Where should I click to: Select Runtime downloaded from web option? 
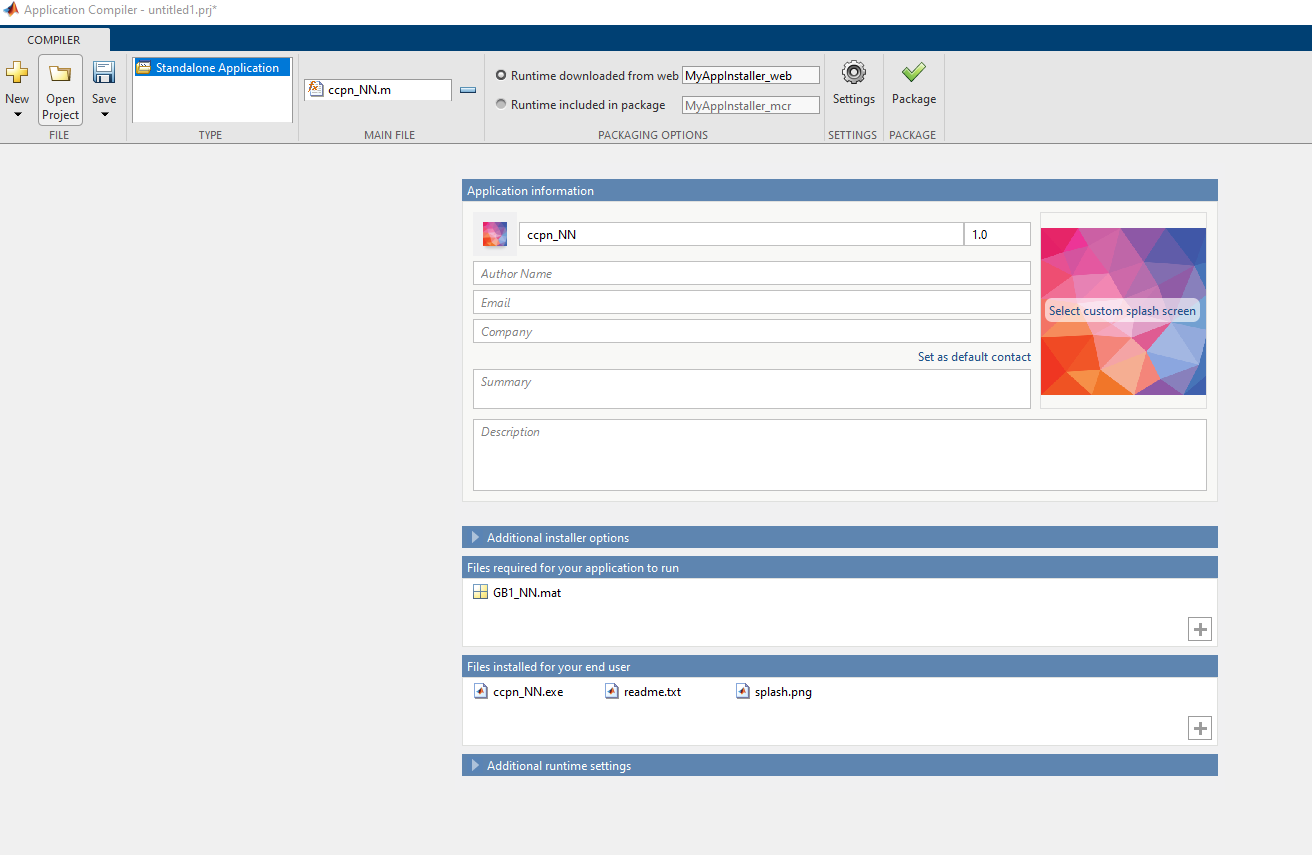click(x=501, y=75)
